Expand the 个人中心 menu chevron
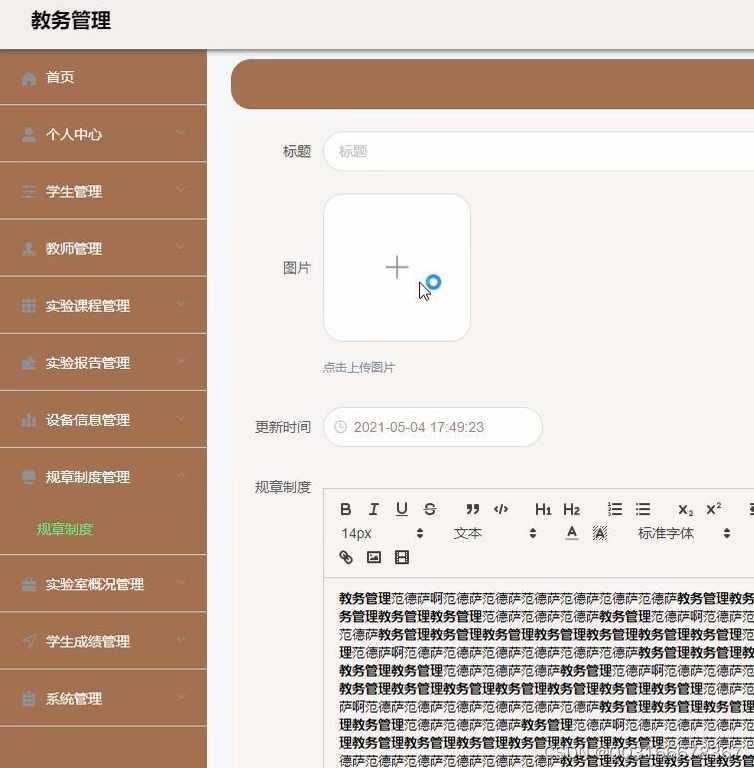Image resolution: width=754 pixels, height=768 pixels. click(181, 133)
